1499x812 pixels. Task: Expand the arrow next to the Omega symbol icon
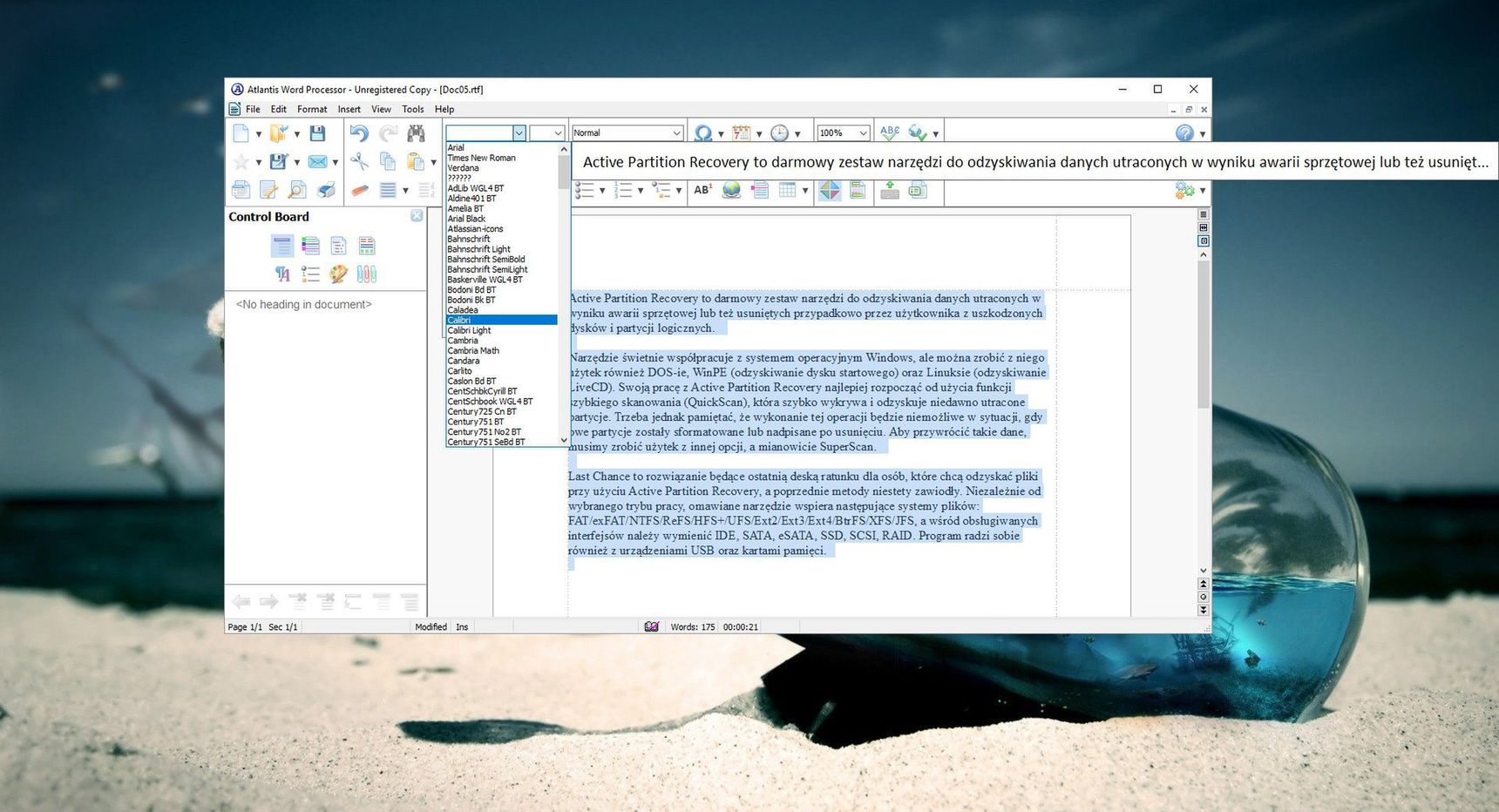(x=721, y=134)
